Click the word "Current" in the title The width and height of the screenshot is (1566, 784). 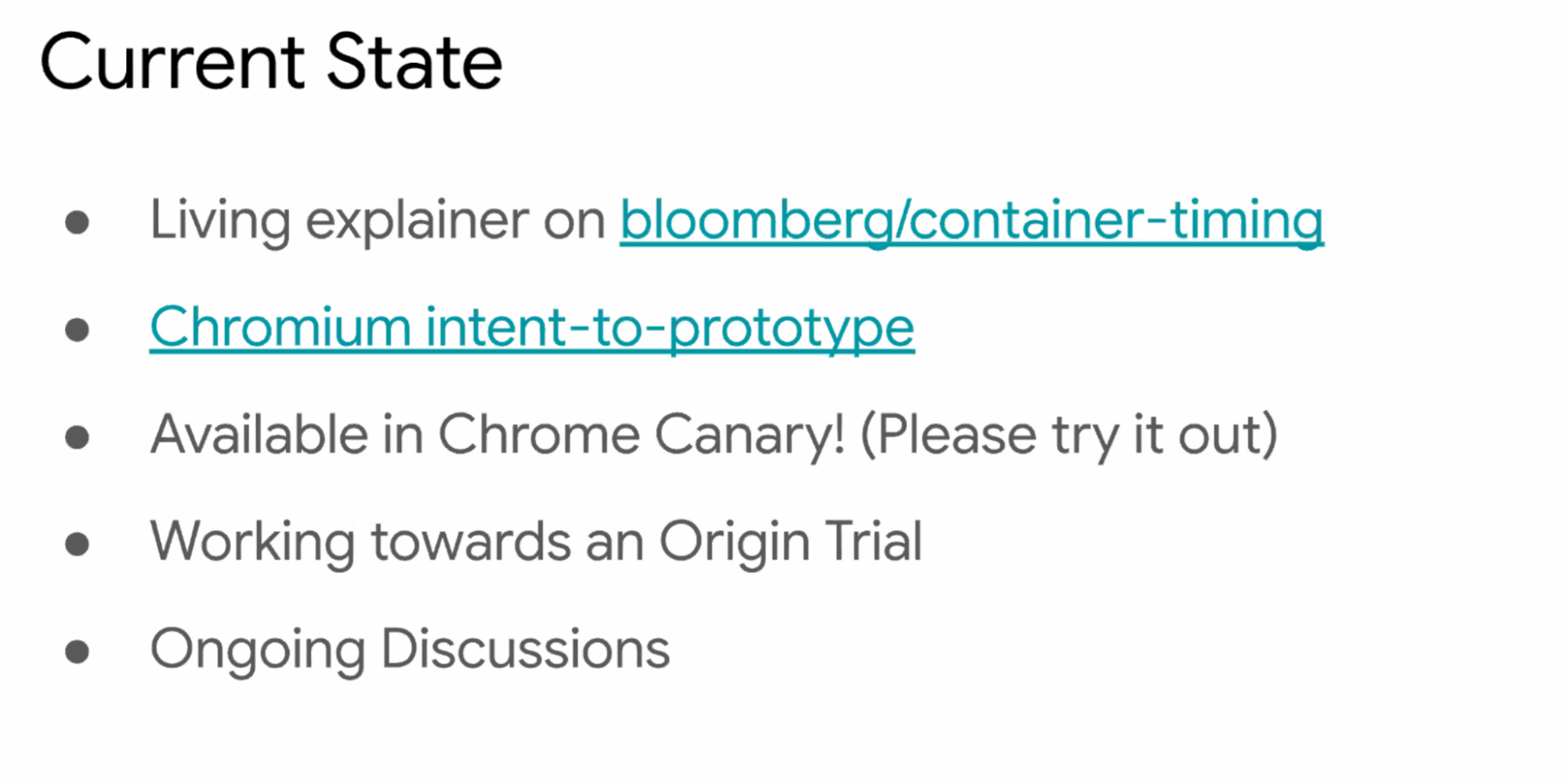(x=172, y=62)
